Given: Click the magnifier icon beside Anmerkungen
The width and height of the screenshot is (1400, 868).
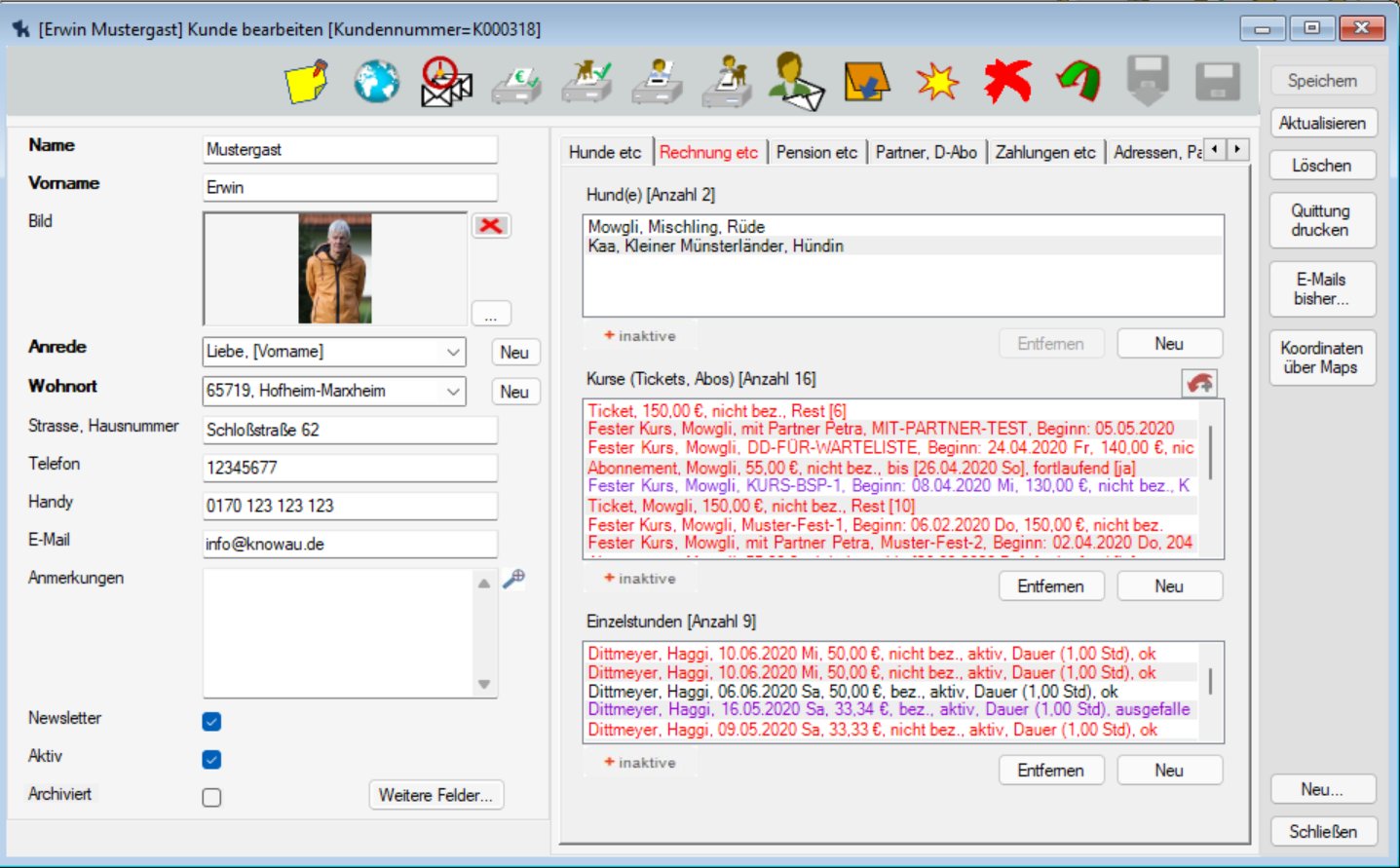Looking at the screenshot, I should pyautogui.click(x=513, y=579).
